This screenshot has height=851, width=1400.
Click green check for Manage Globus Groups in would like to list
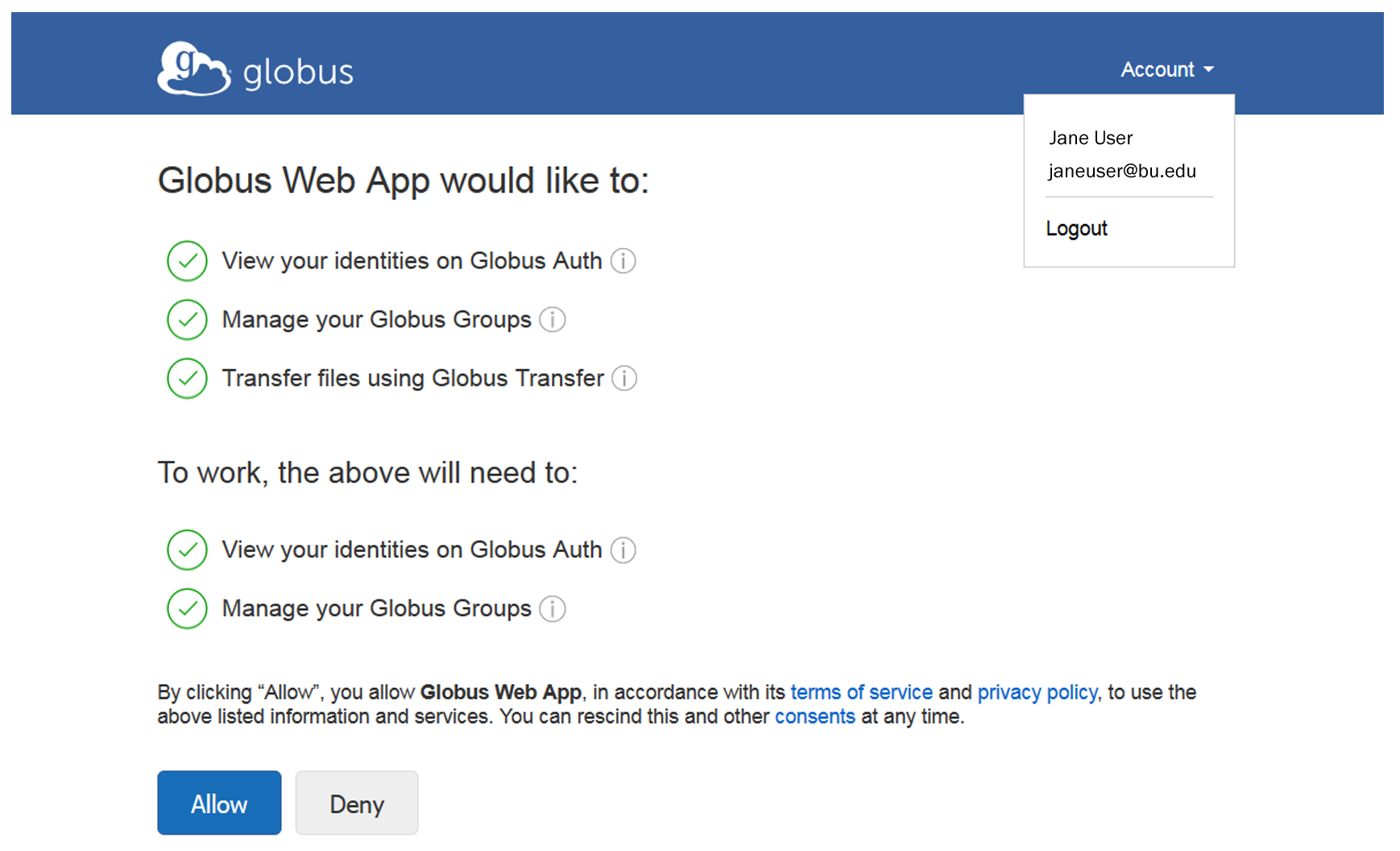187,320
